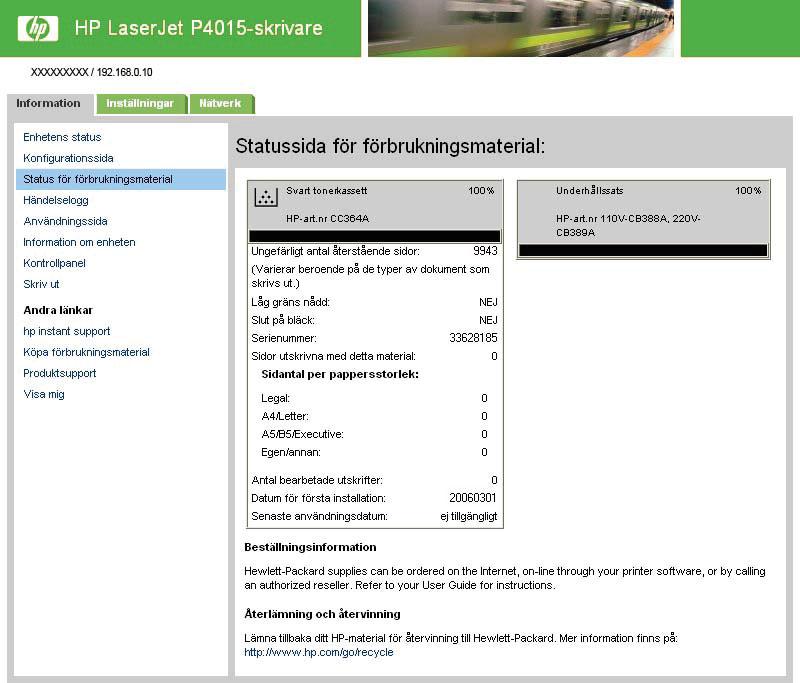Click the black toner level bar
The image size is (800, 683).
pos(374,236)
